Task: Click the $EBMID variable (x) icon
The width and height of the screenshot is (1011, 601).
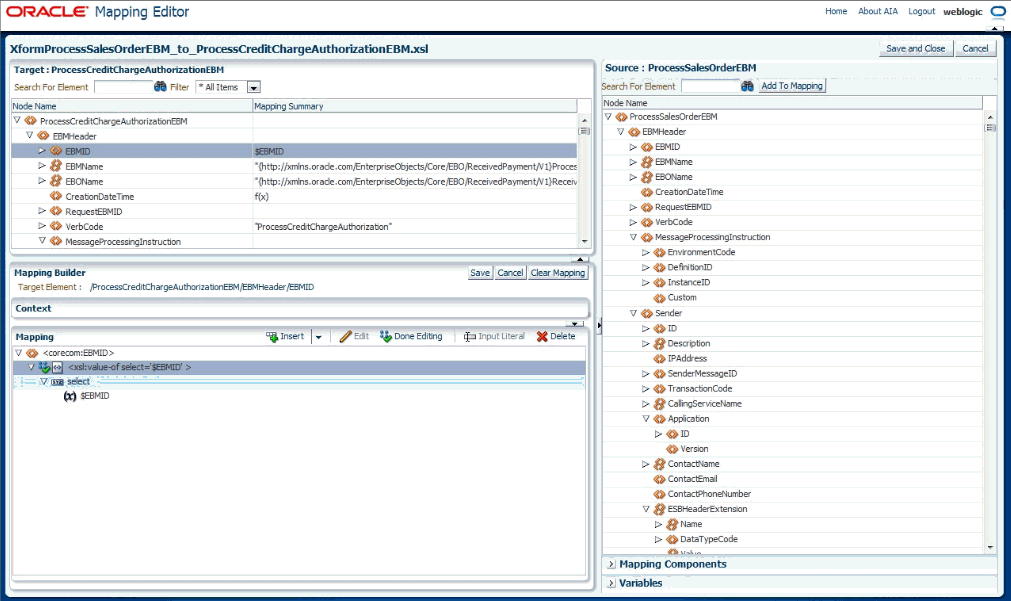Action: tap(70, 396)
